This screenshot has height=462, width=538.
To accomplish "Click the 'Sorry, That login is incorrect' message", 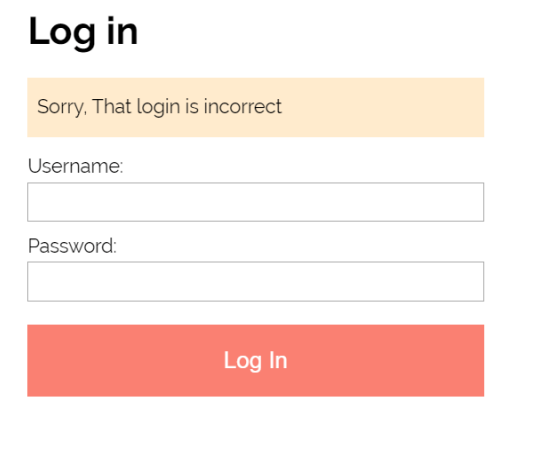I will [159, 106].
